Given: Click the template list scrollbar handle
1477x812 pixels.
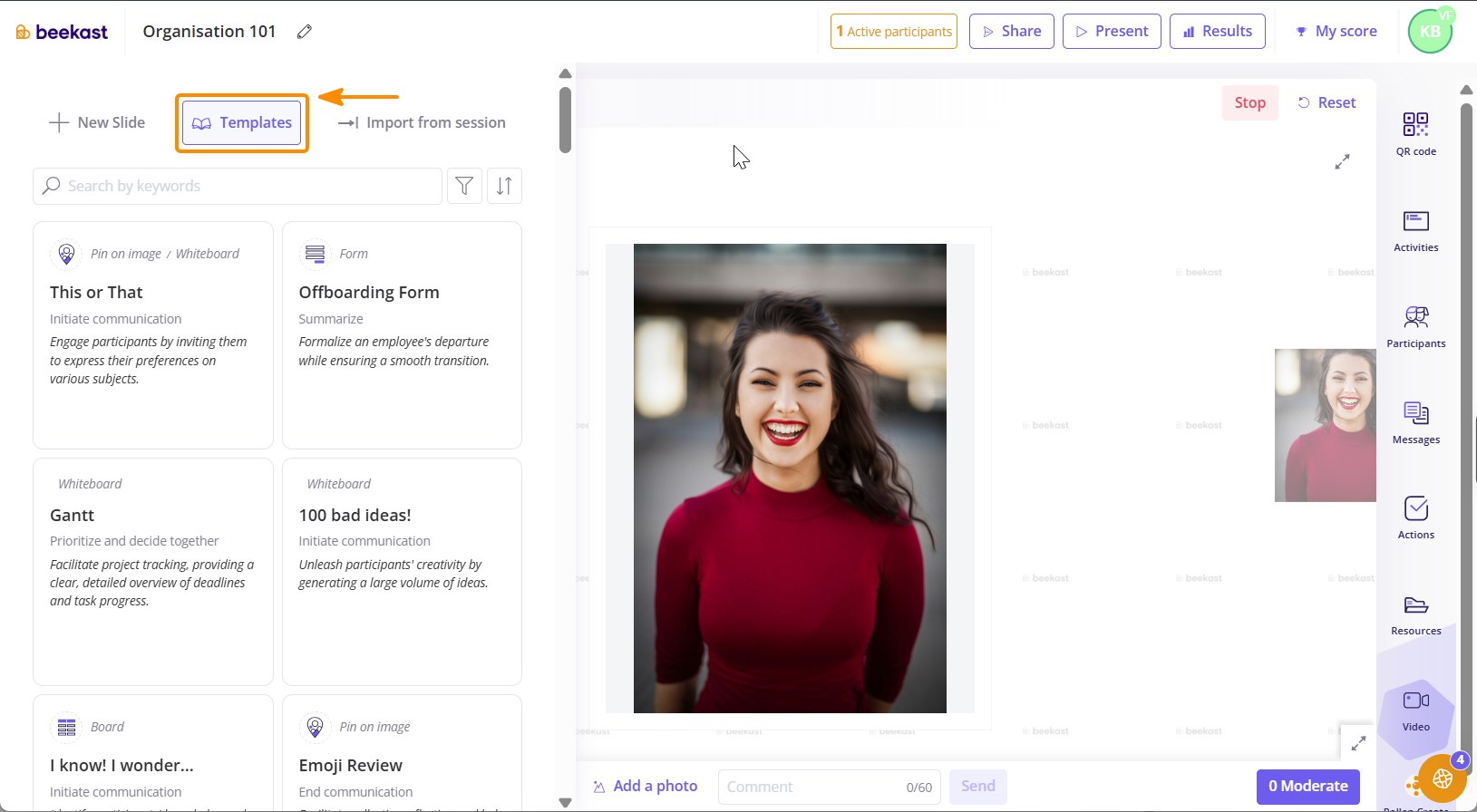Looking at the screenshot, I should pos(565,120).
